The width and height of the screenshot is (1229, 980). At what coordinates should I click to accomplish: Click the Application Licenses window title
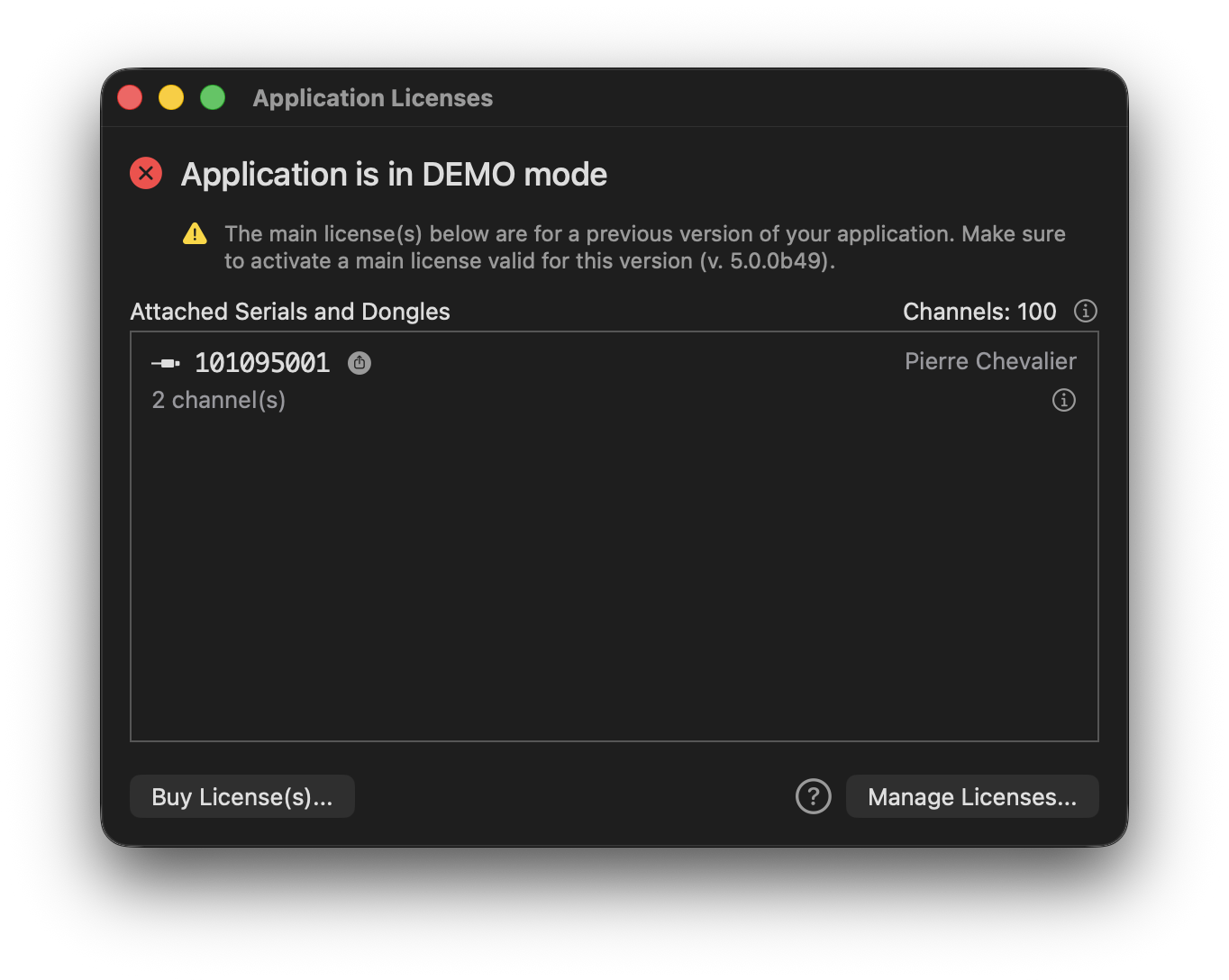point(373,97)
